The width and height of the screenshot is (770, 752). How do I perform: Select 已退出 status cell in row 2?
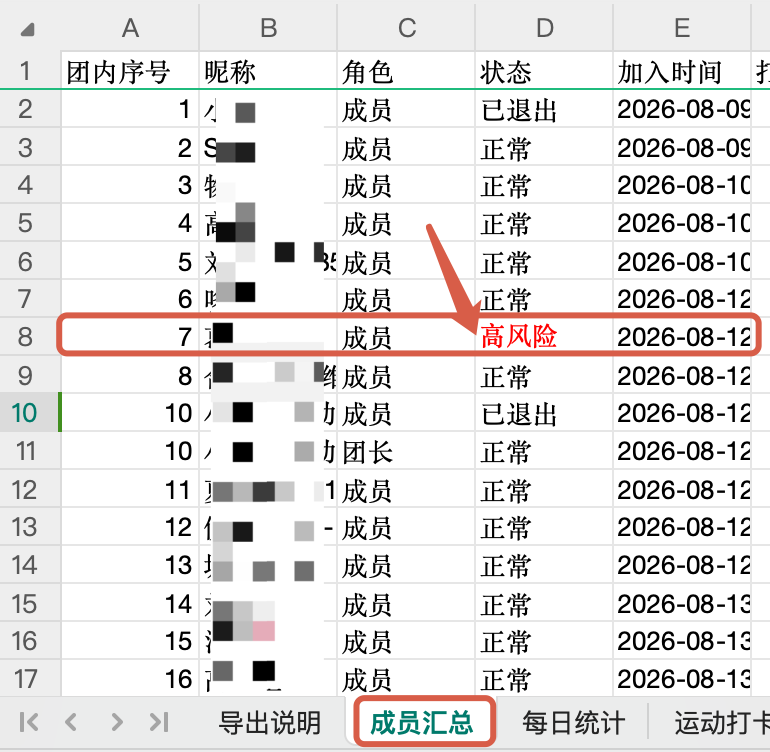pos(544,109)
